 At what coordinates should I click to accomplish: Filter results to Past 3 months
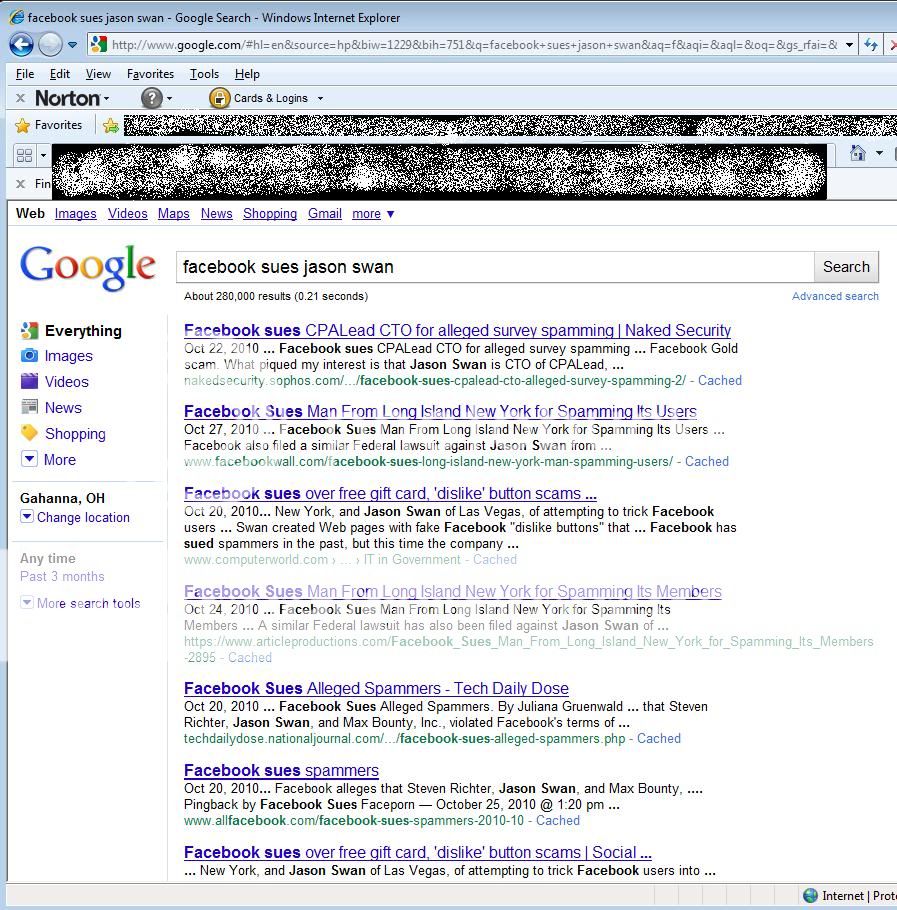tap(62, 576)
